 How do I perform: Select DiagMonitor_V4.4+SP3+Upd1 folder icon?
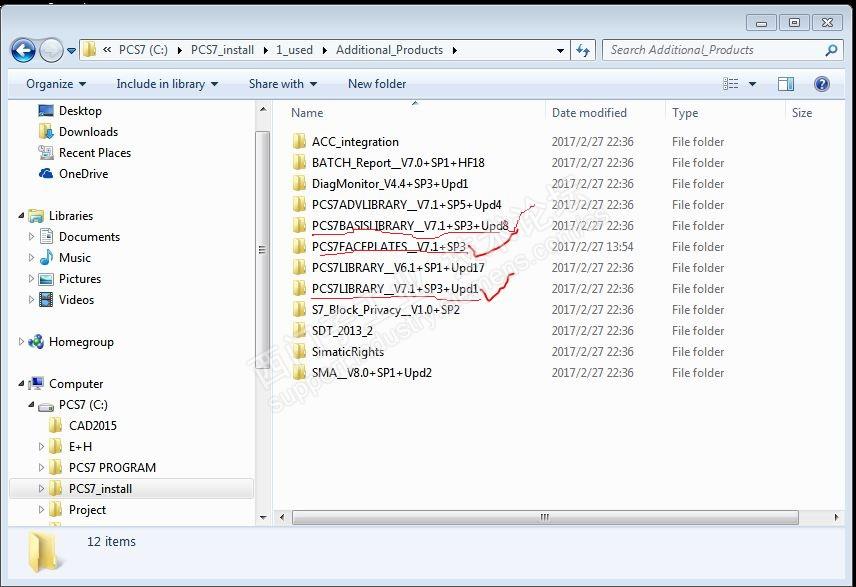(299, 184)
